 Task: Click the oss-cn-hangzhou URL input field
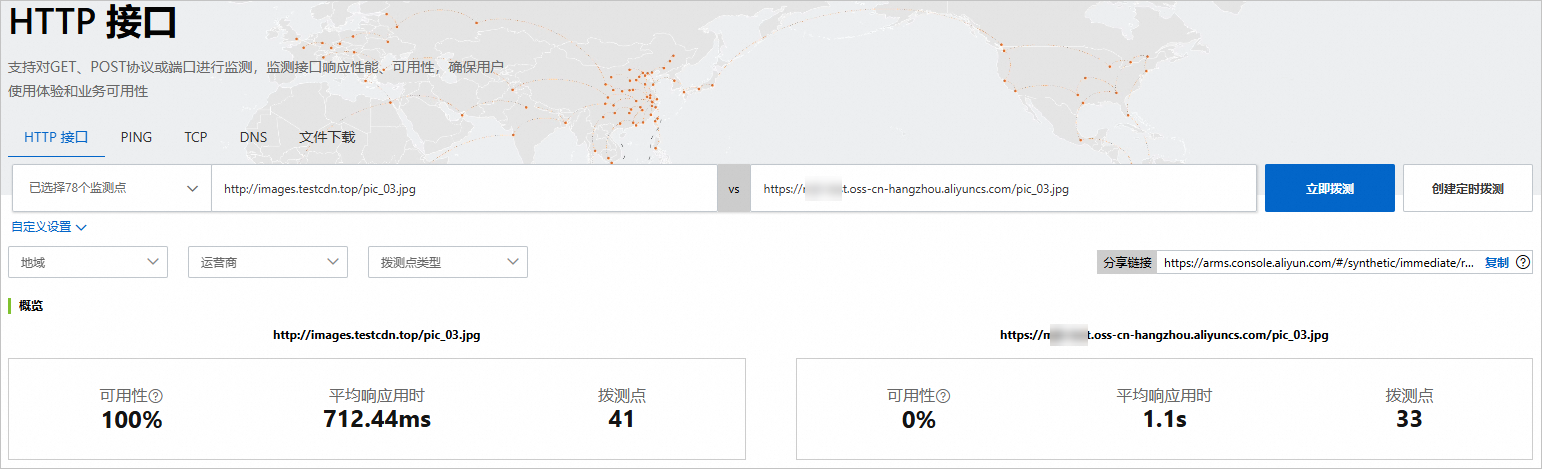click(x=1003, y=188)
